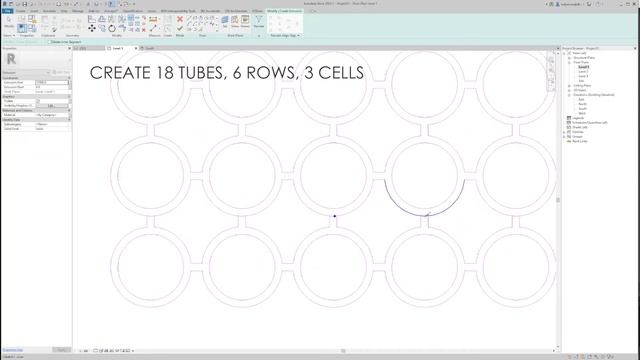Click the drawing area vertical scrollbar
Image resolution: width=640 pixels, height=360 pixels.
tap(558, 200)
